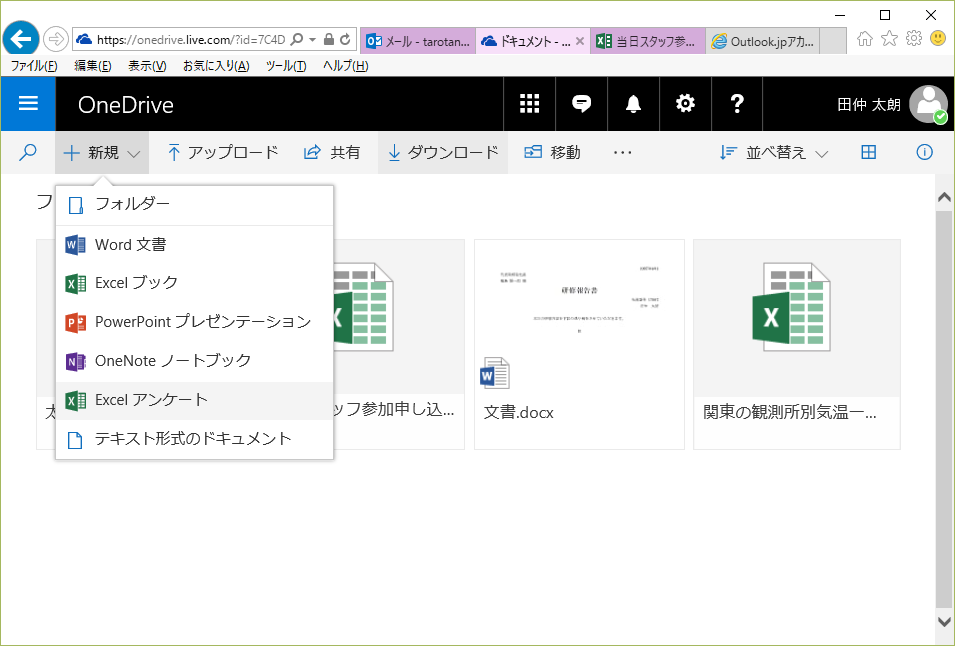
Task: Open the ツール(T) menu
Action: click(x=286, y=66)
